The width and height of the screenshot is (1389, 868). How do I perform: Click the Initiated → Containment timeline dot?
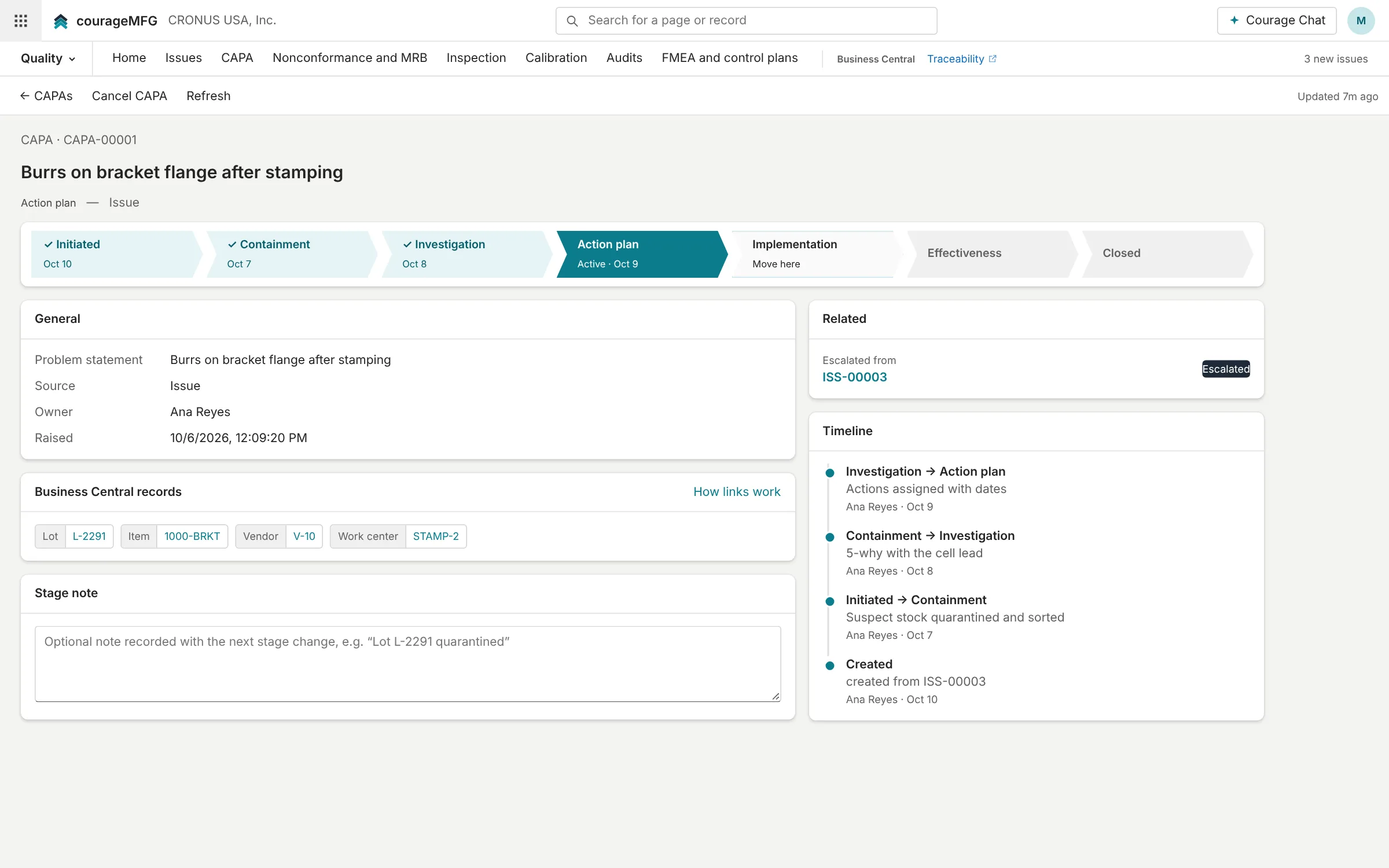[x=830, y=601]
